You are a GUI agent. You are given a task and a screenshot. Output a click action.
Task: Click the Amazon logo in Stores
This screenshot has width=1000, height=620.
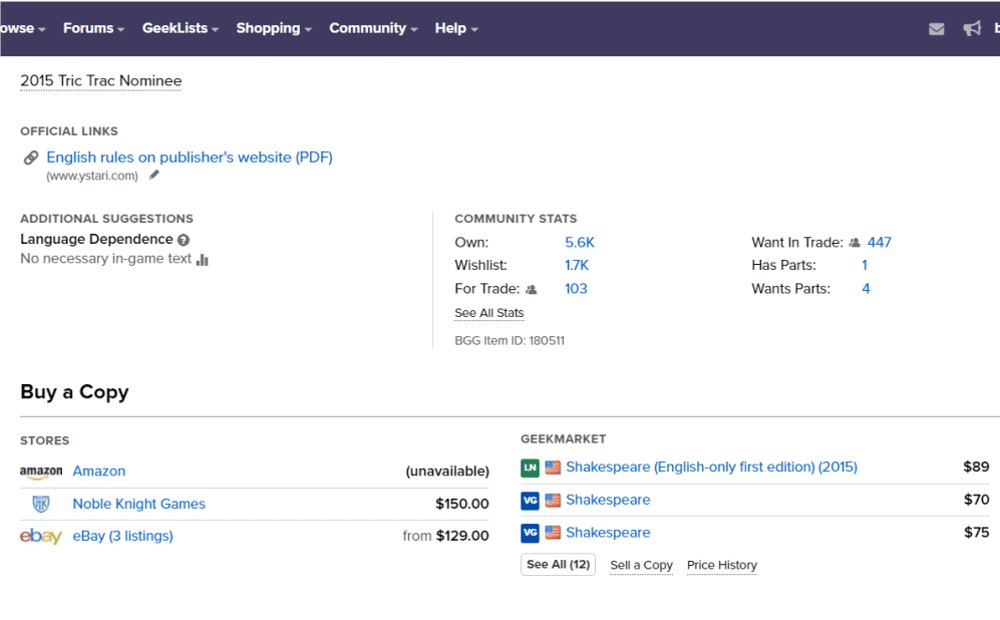coord(41,471)
